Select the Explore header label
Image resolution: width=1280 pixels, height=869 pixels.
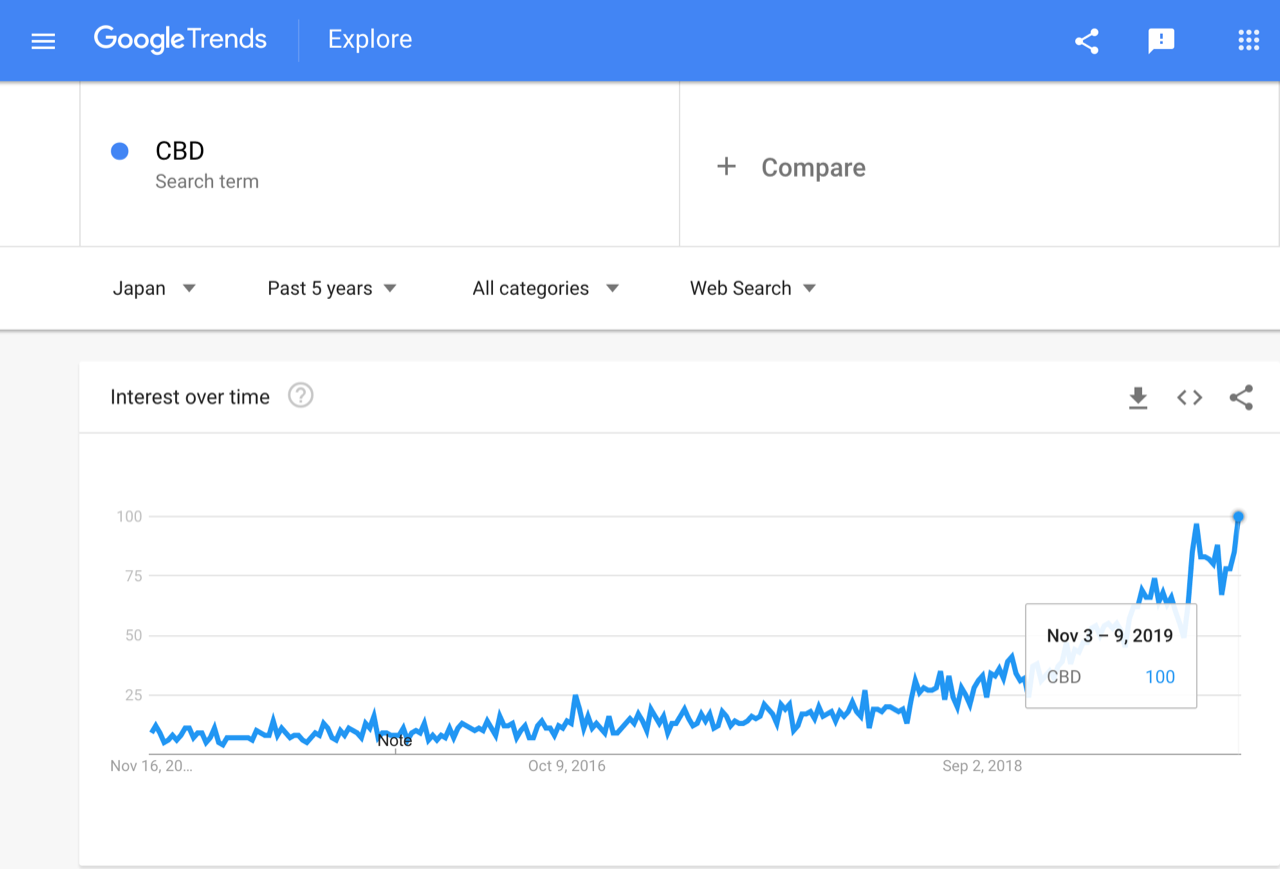coord(370,39)
